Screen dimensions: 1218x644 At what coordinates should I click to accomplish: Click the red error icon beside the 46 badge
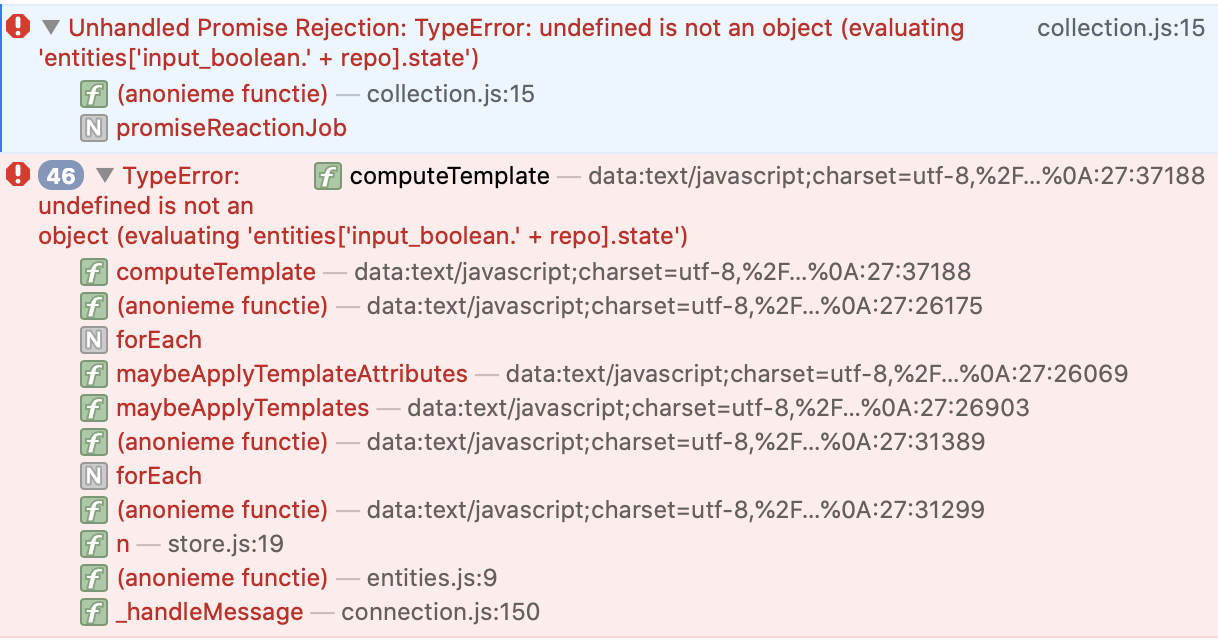point(19,176)
